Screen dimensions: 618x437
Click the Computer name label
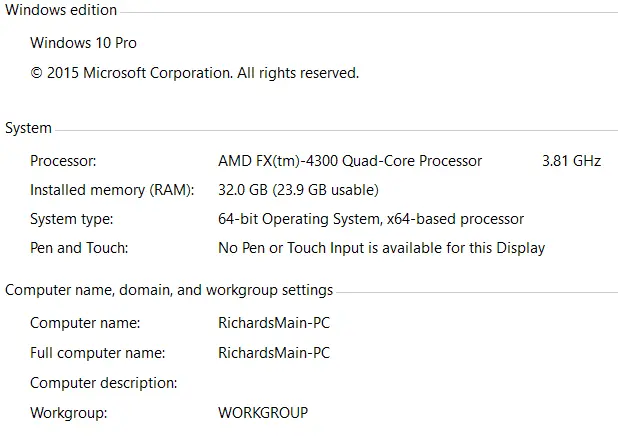click(85, 323)
